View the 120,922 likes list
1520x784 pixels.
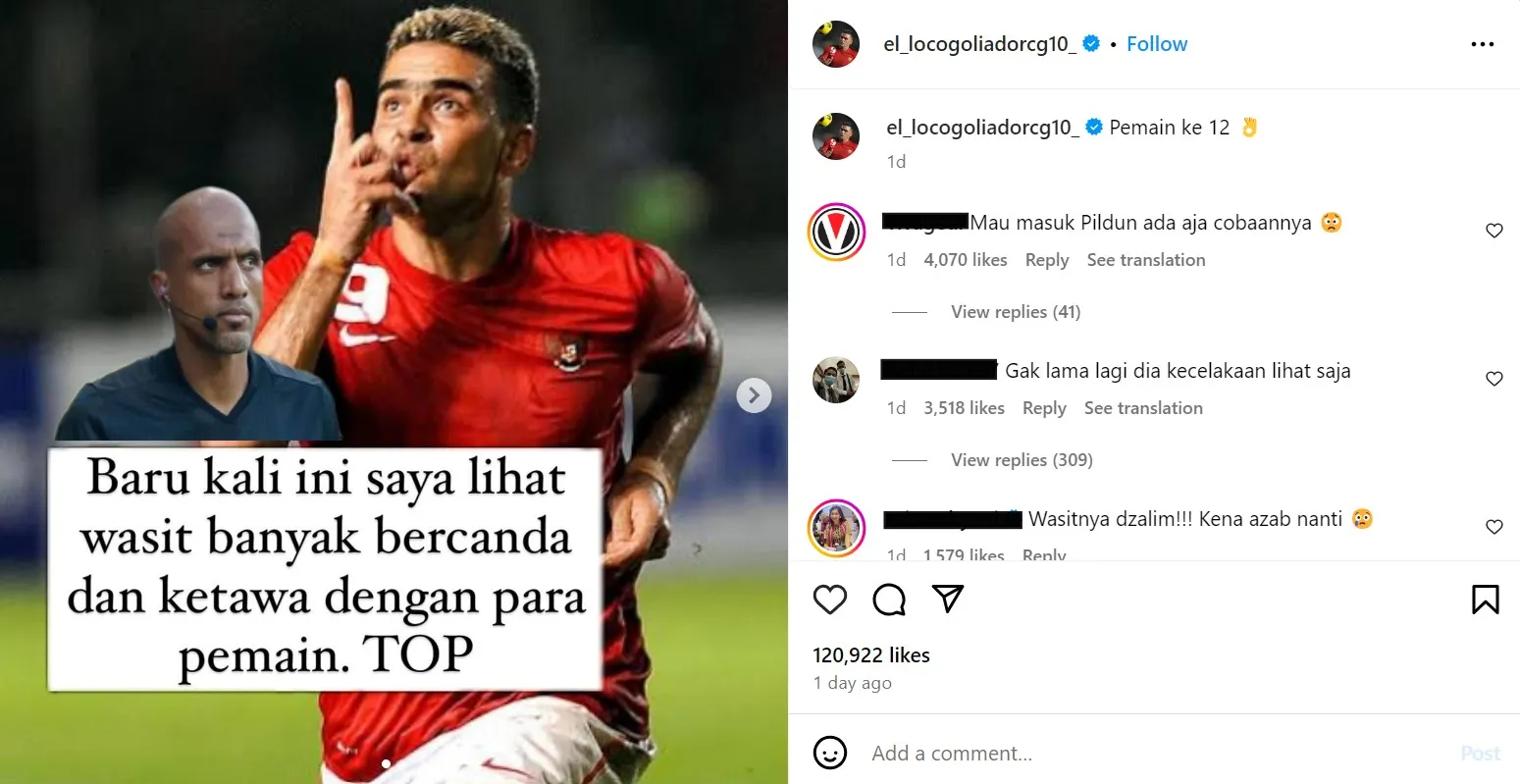pos(871,655)
